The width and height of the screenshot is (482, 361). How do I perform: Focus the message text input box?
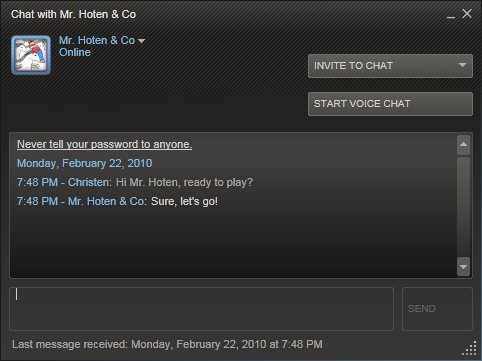[x=201, y=309]
